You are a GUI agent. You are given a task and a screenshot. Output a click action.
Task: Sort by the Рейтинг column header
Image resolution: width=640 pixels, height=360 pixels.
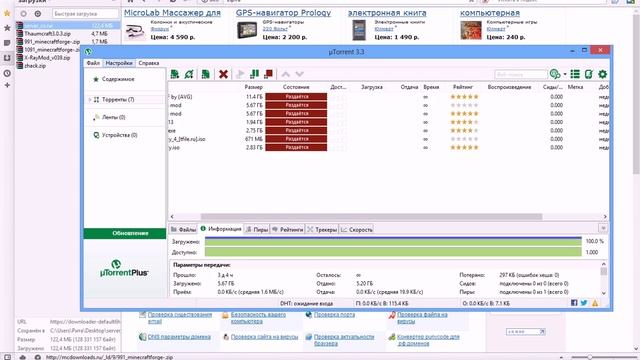[463, 87]
